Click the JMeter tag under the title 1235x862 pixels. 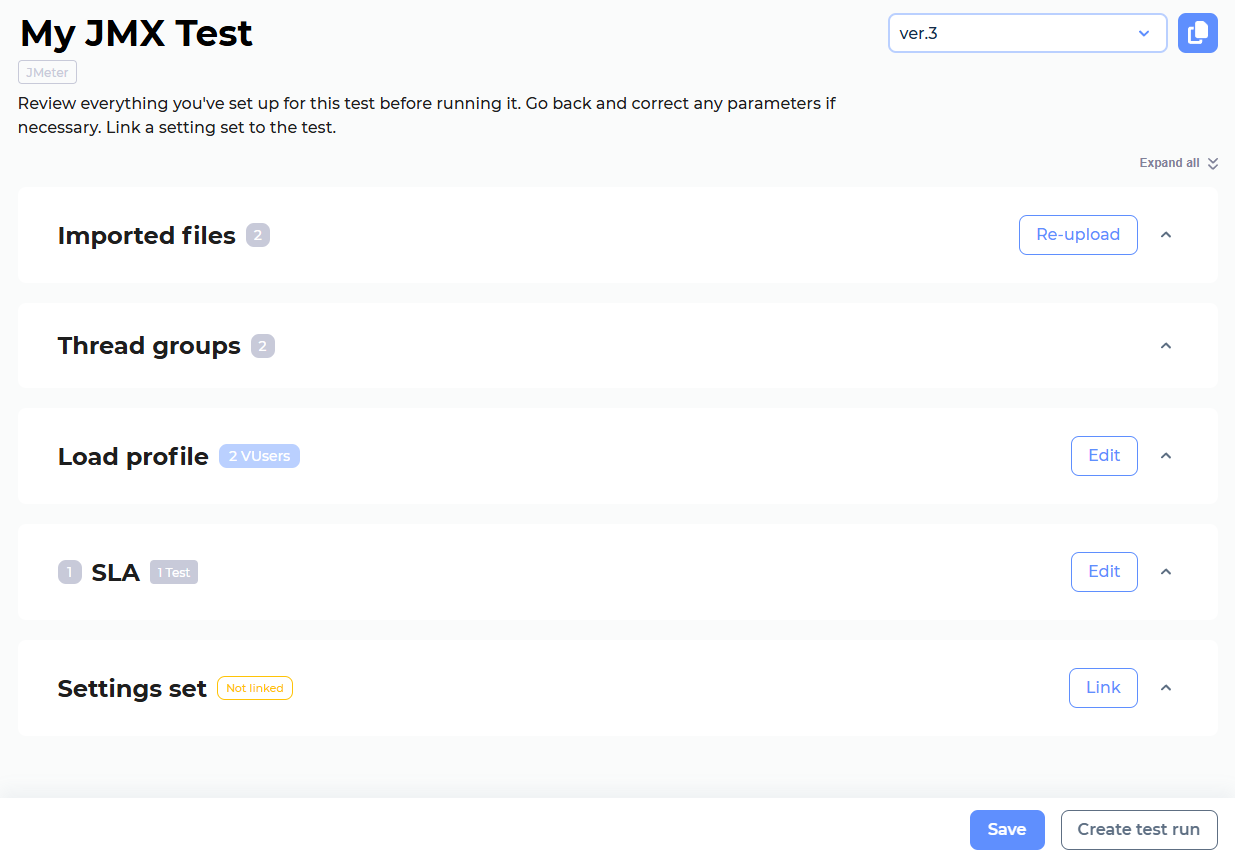[46, 71]
